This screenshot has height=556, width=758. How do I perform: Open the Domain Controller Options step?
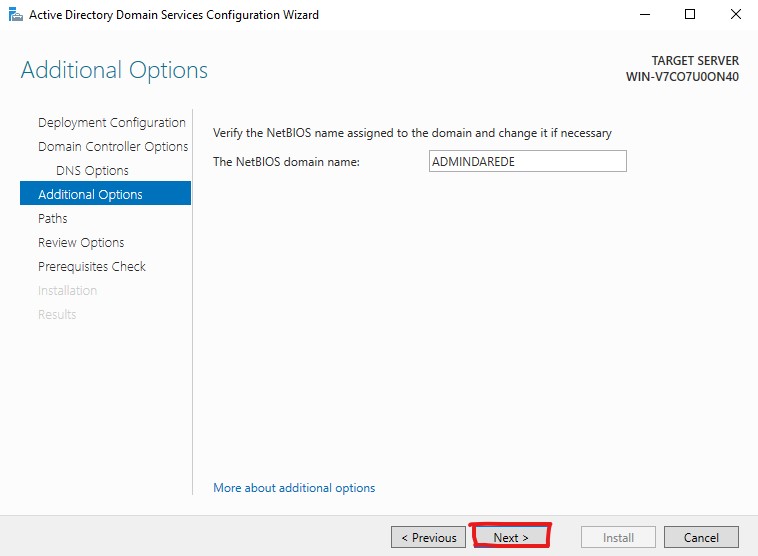coord(113,146)
